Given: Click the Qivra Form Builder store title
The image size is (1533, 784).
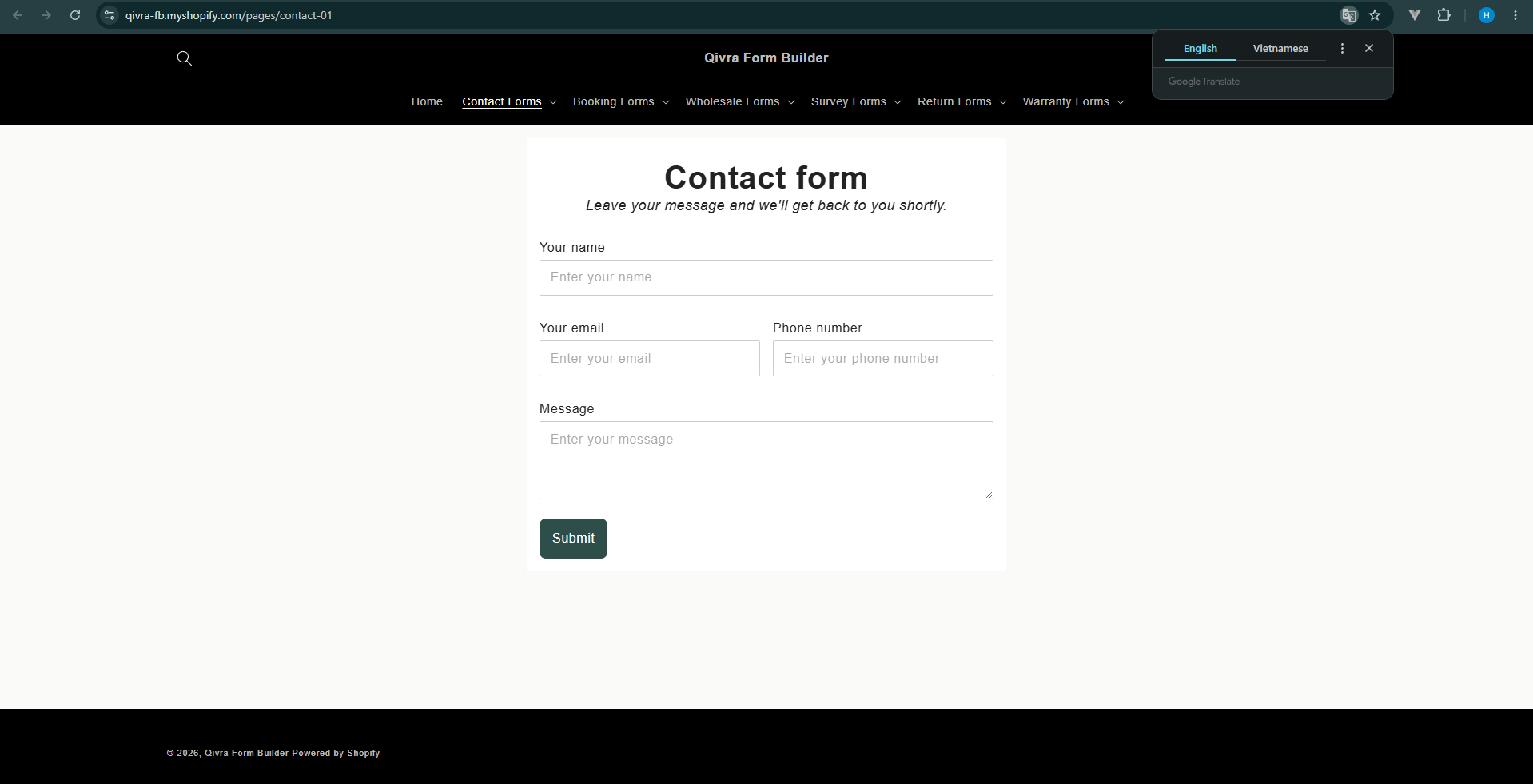Looking at the screenshot, I should 766,58.
